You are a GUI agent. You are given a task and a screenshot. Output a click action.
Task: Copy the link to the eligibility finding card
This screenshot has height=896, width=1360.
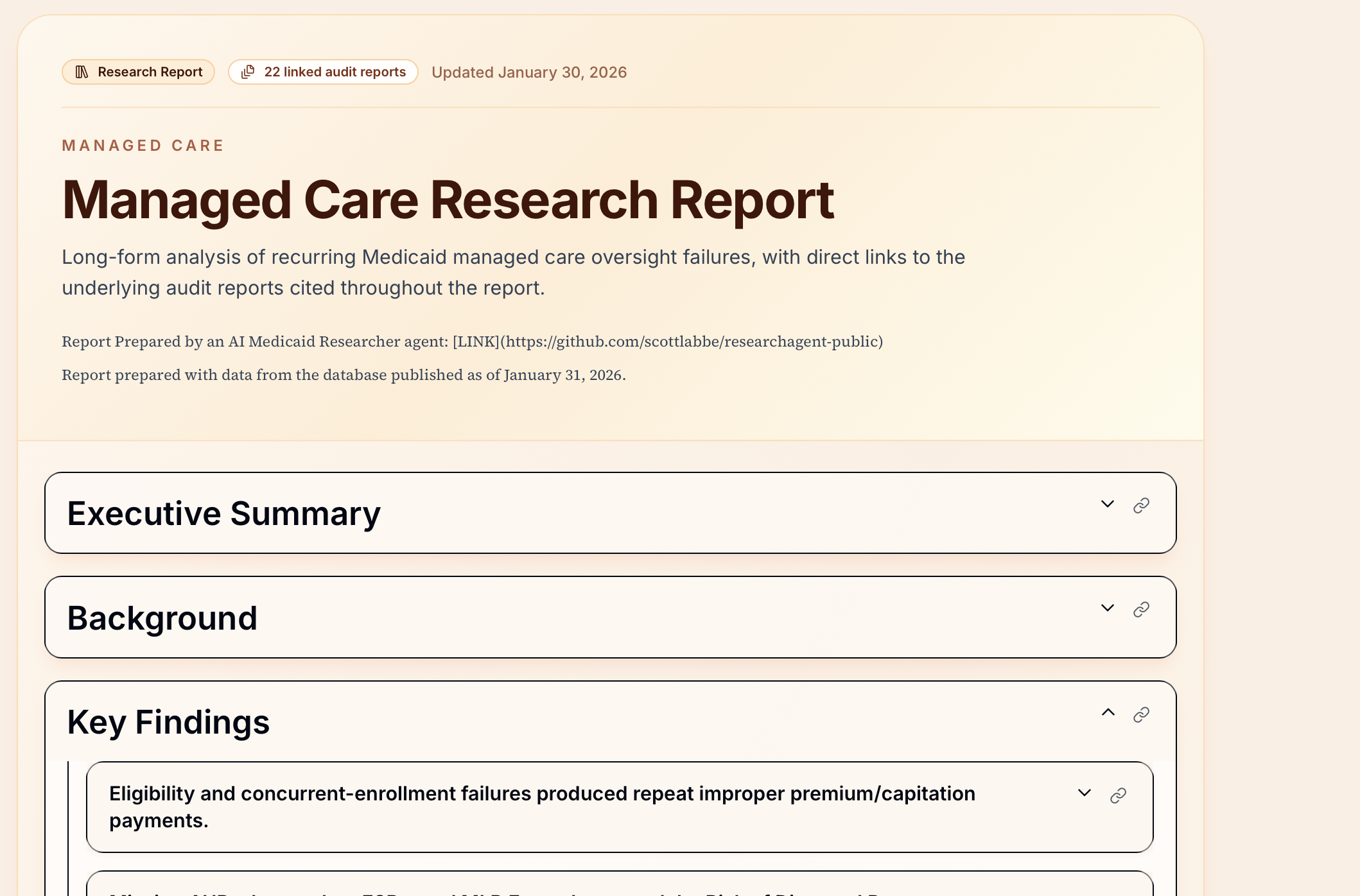pos(1118,794)
